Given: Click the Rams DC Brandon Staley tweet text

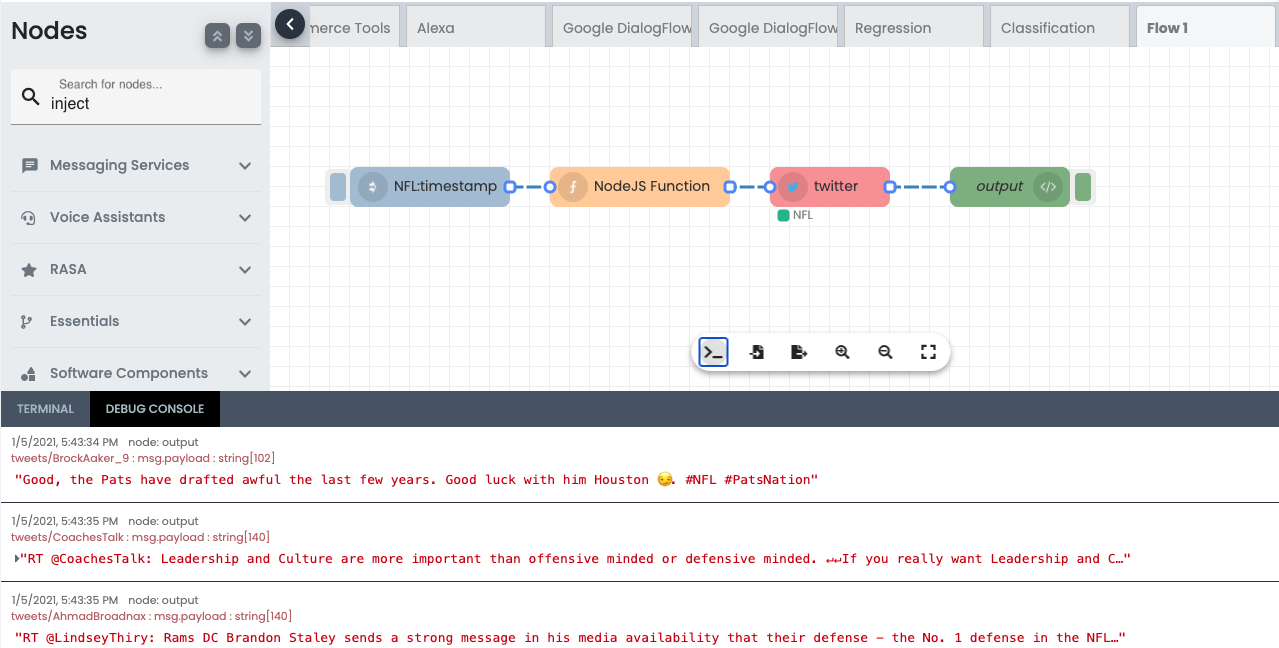Looking at the screenshot, I should click(x=570, y=638).
